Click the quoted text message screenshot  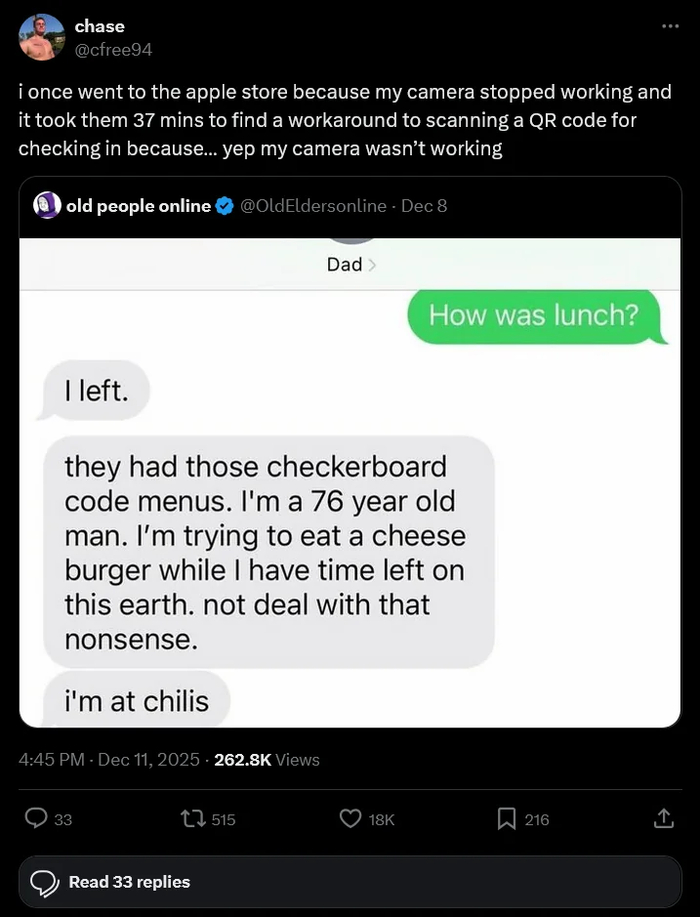[350, 480]
